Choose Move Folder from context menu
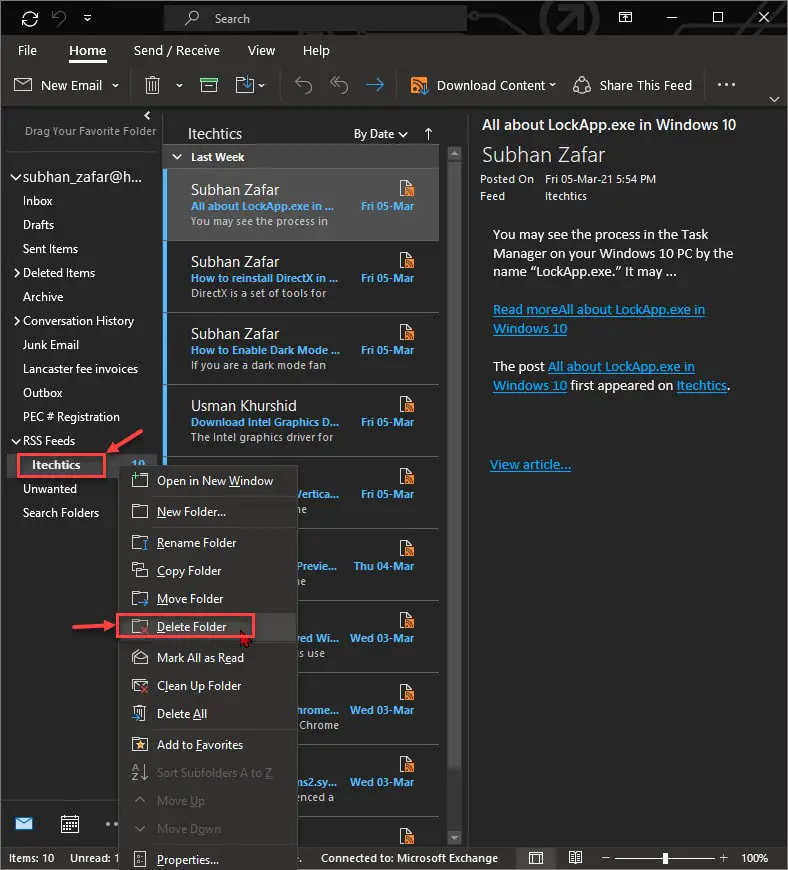788x870 pixels. coord(208,599)
